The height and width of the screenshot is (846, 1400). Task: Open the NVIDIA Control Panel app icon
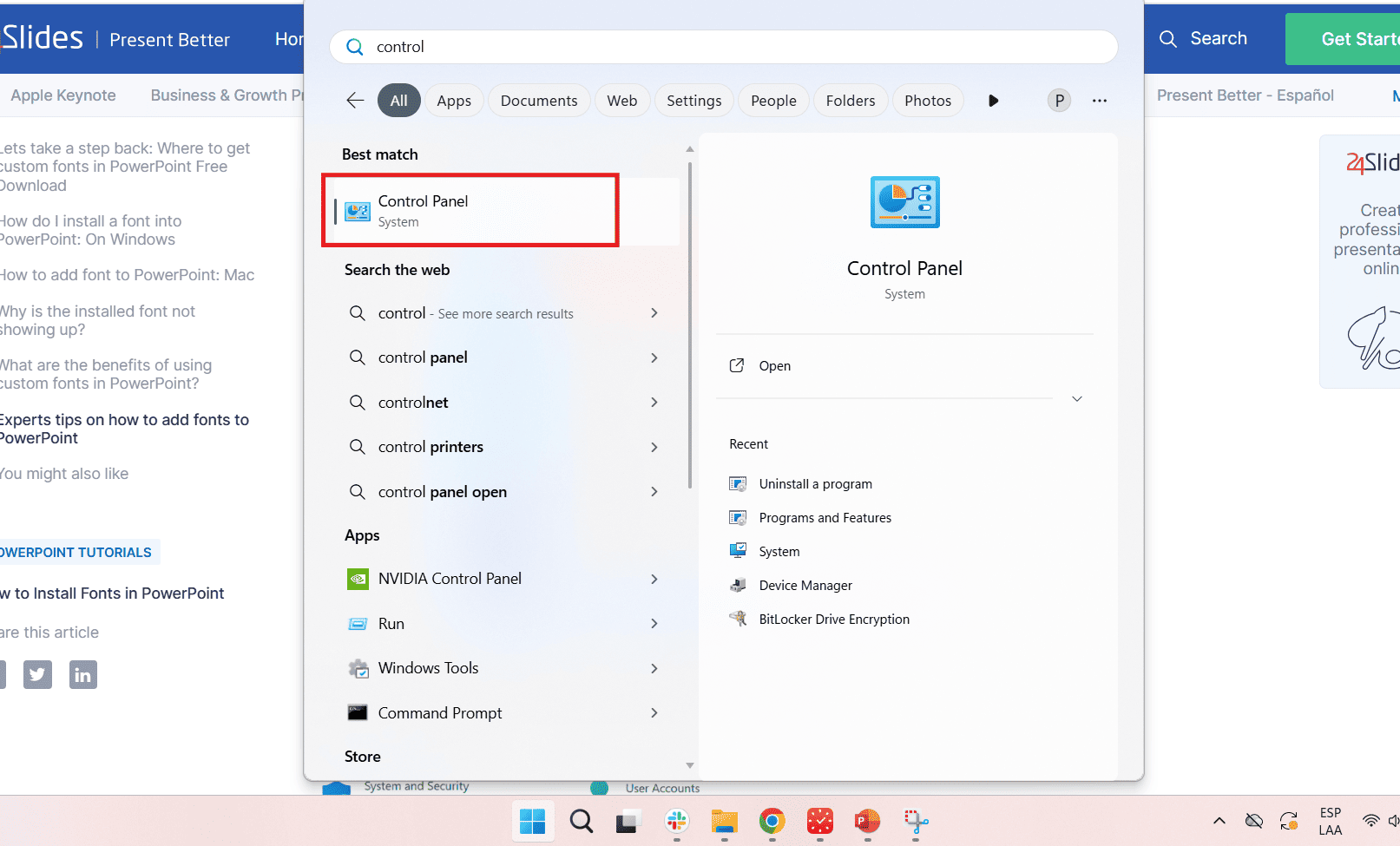(358, 579)
